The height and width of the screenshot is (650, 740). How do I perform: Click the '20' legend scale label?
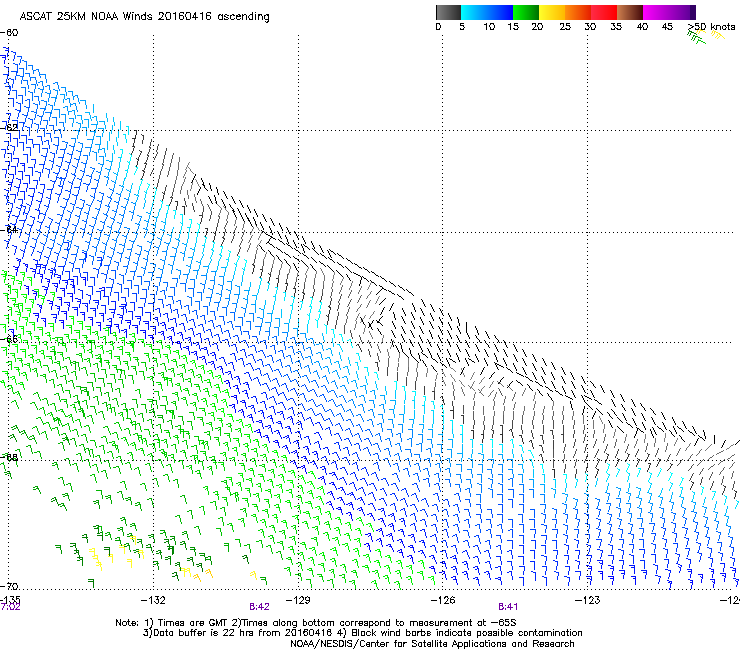537,27
